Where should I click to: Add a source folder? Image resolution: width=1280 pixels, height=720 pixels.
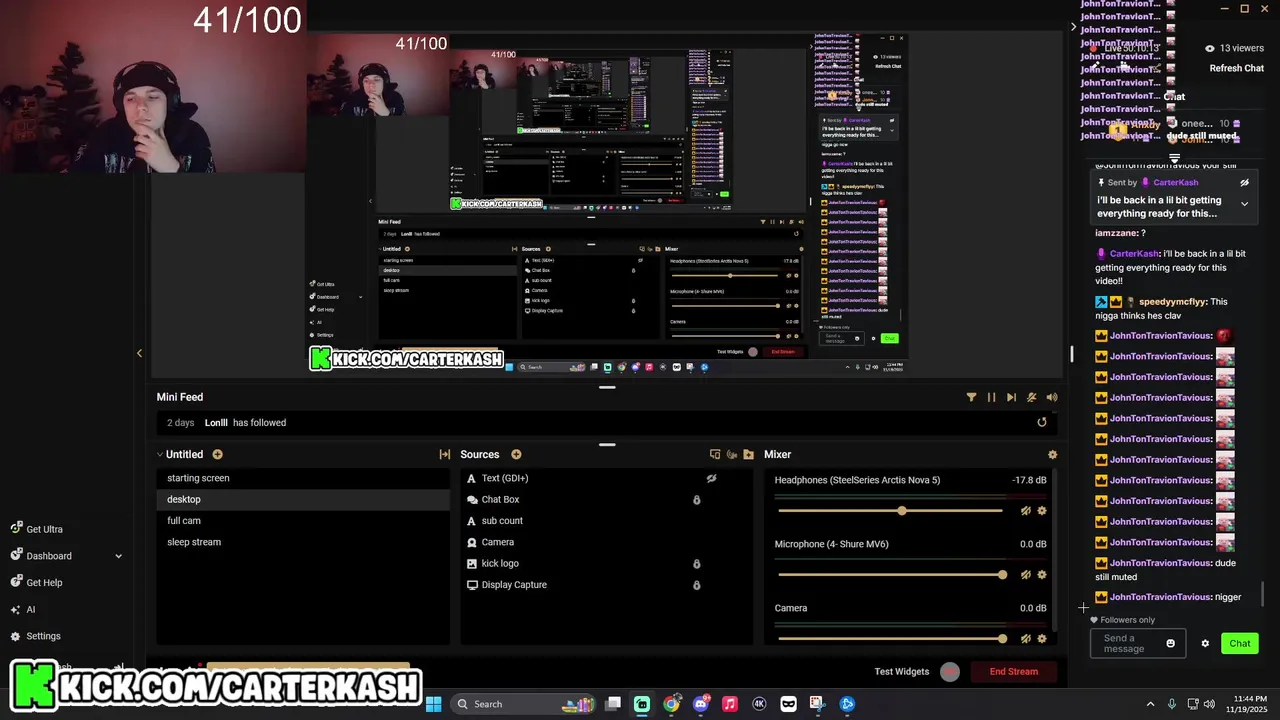point(748,454)
